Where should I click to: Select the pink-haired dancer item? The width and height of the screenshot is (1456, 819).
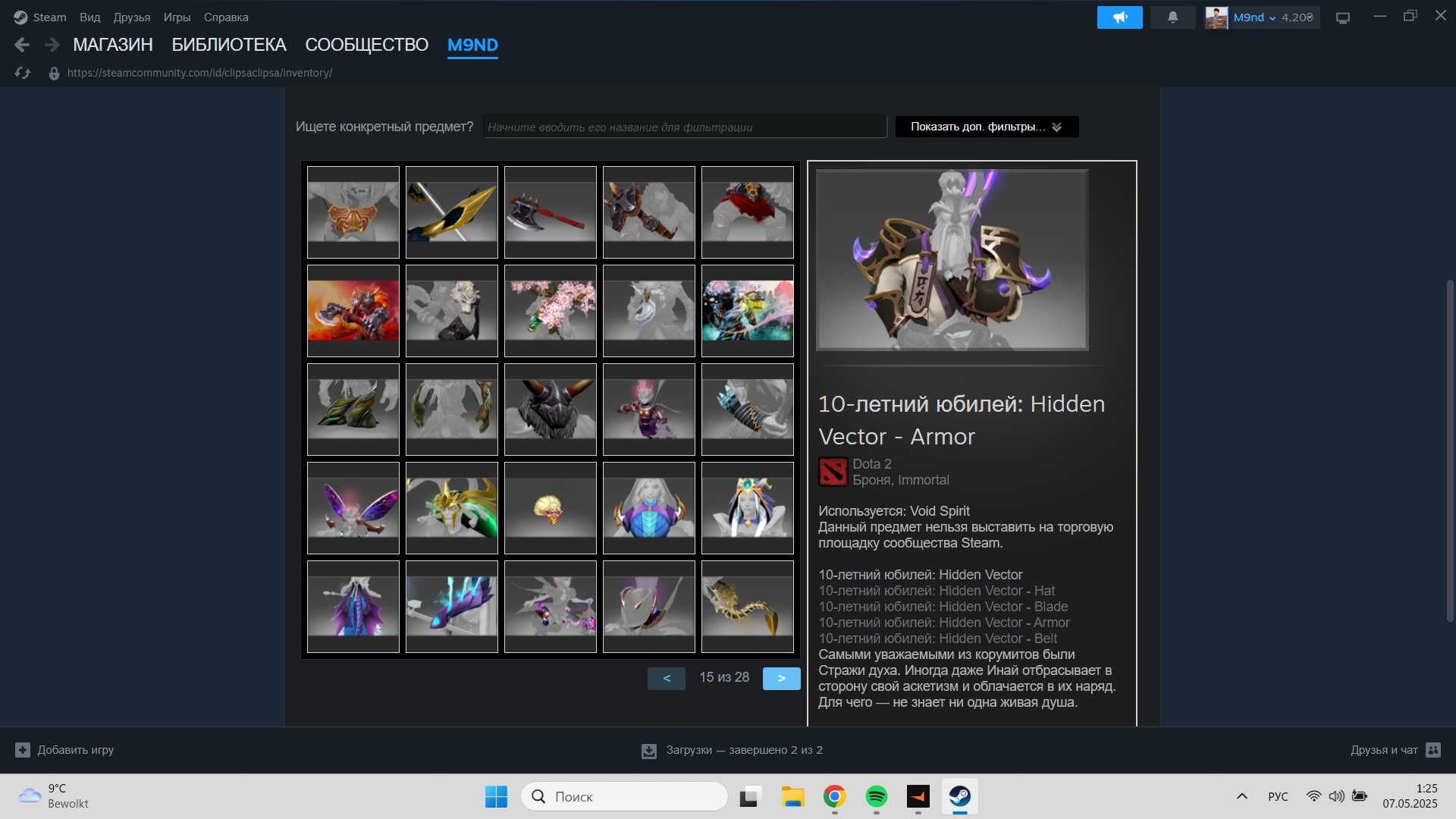point(649,409)
